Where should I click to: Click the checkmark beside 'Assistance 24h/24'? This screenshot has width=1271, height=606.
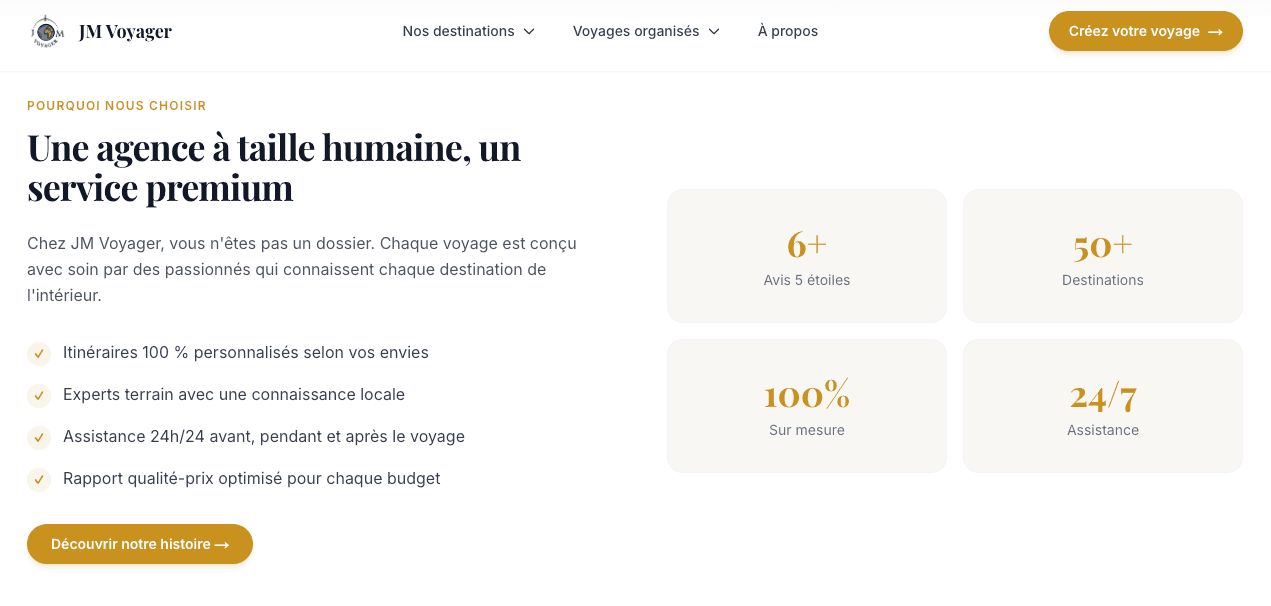tap(38, 438)
